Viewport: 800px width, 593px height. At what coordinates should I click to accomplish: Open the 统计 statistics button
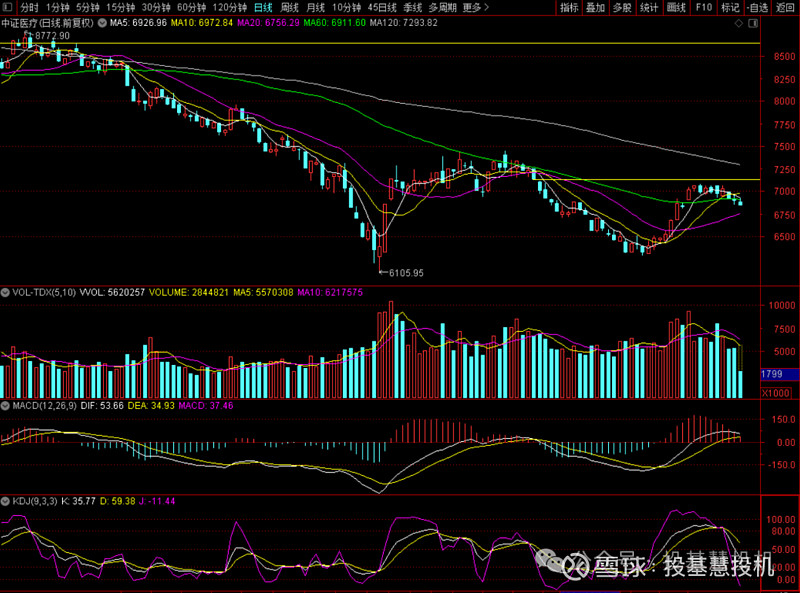point(649,8)
